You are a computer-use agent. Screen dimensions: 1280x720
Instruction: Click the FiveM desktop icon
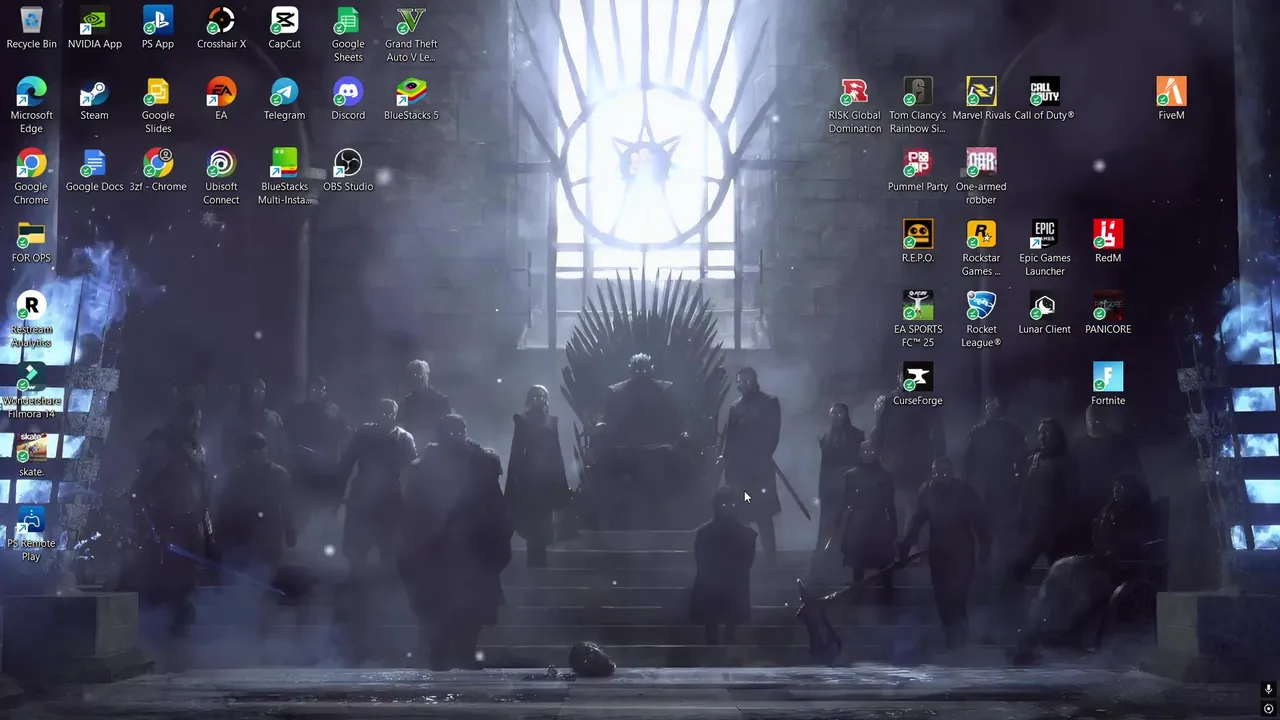pyautogui.click(x=1171, y=91)
